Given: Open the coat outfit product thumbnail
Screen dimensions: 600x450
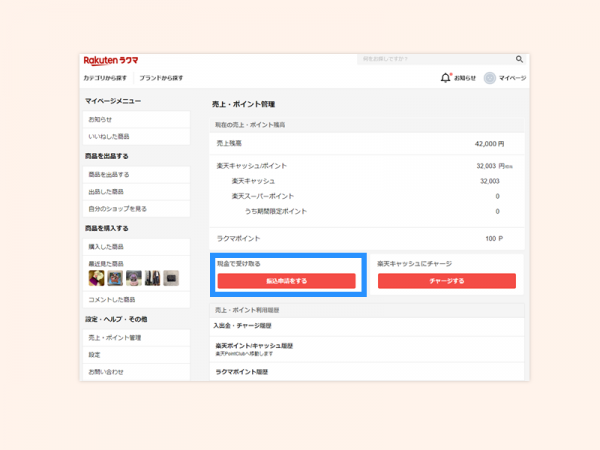Looking at the screenshot, I should pyautogui.click(x=152, y=278).
